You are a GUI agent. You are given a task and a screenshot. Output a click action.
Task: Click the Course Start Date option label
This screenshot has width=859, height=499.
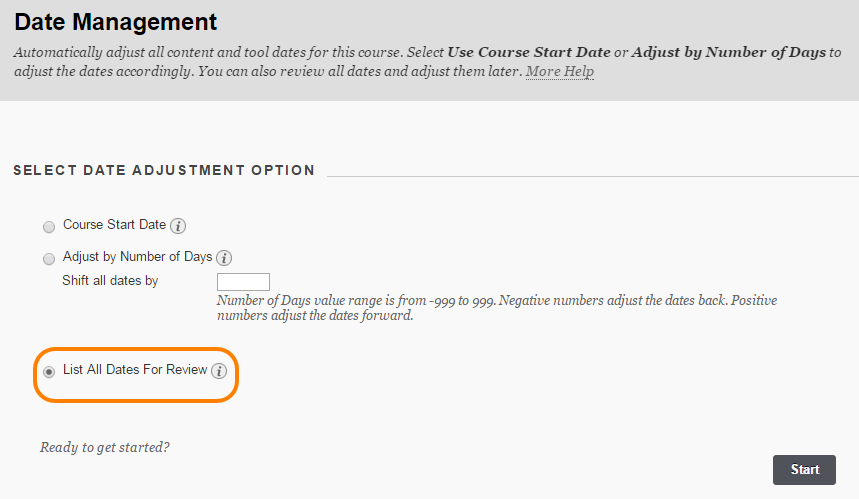pyautogui.click(x=114, y=225)
